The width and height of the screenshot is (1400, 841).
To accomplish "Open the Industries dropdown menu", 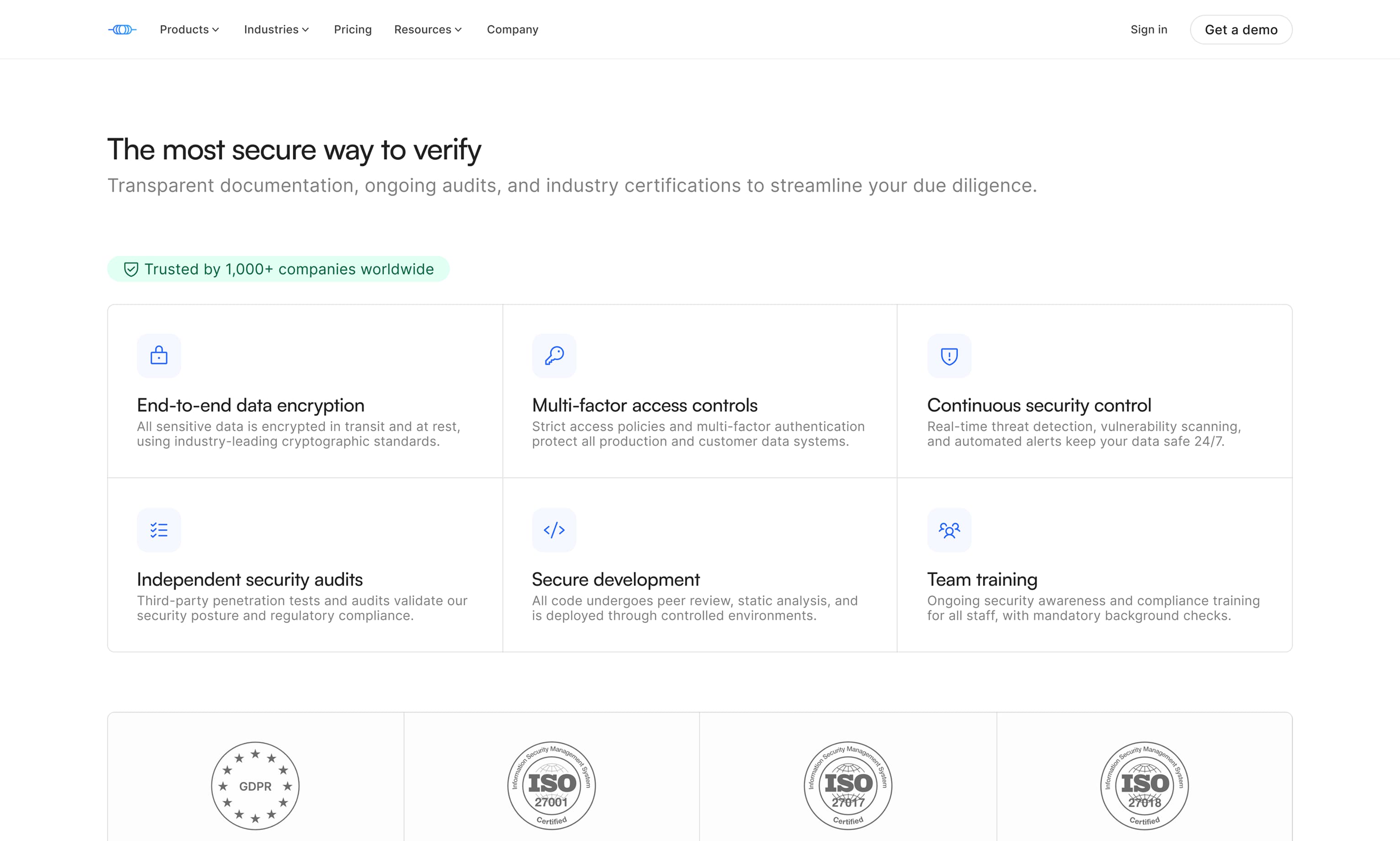I will [276, 29].
